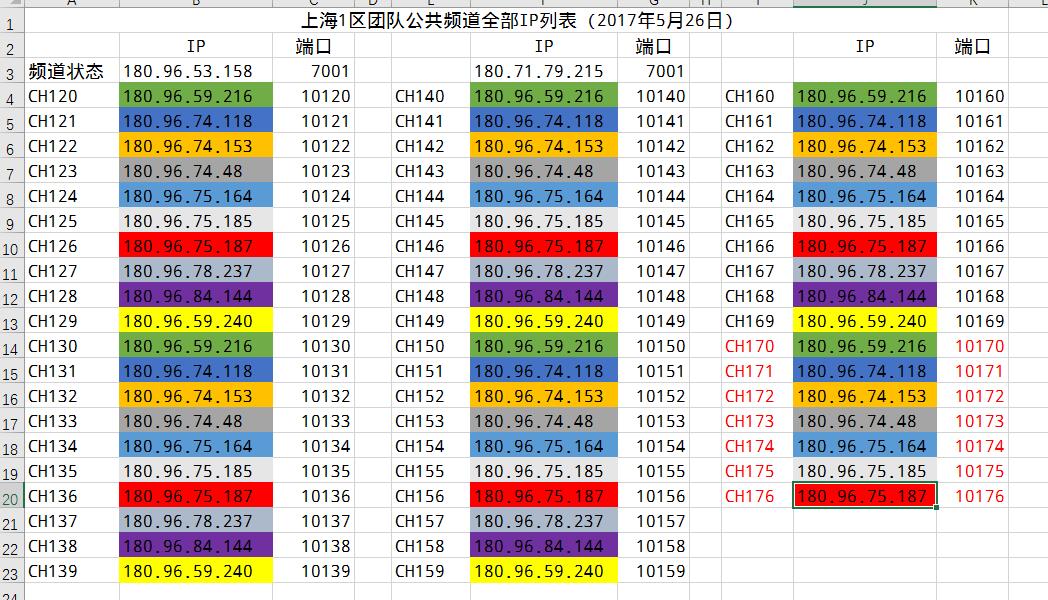This screenshot has height=600, width=1048.
Task: Select the orange IP cell beside CH172
Action: point(865,396)
